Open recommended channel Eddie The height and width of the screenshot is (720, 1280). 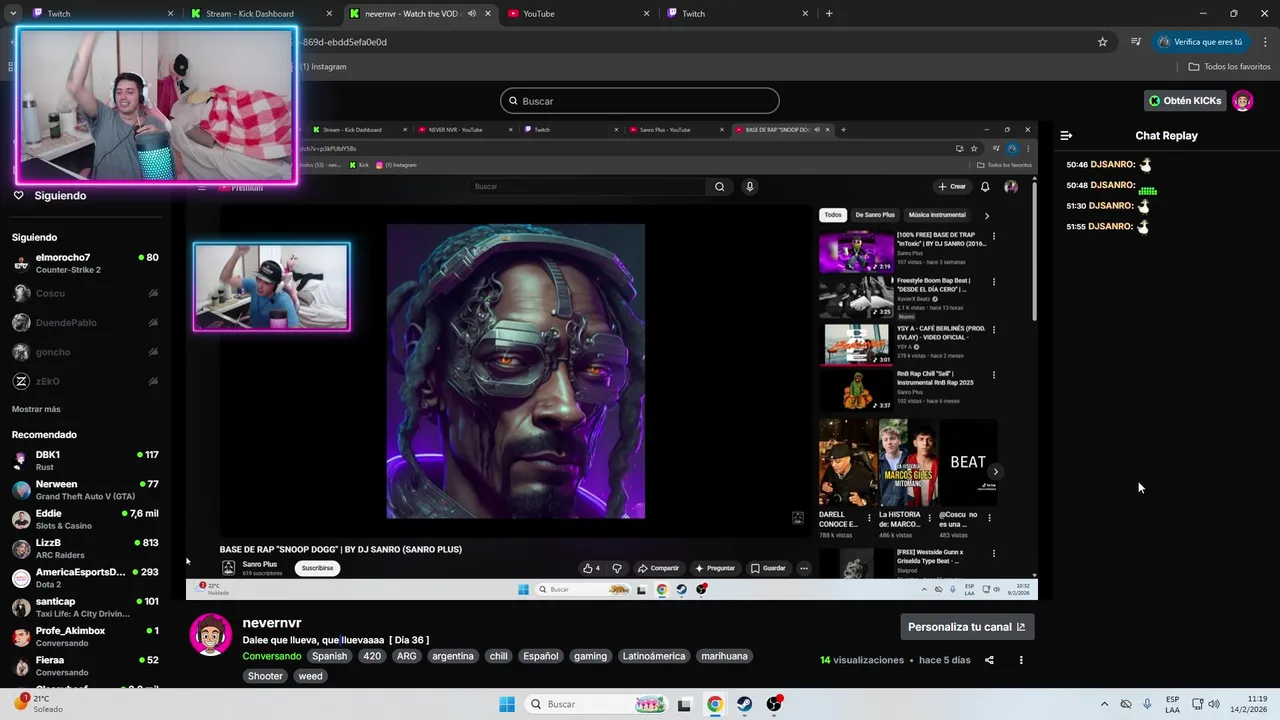[85, 519]
